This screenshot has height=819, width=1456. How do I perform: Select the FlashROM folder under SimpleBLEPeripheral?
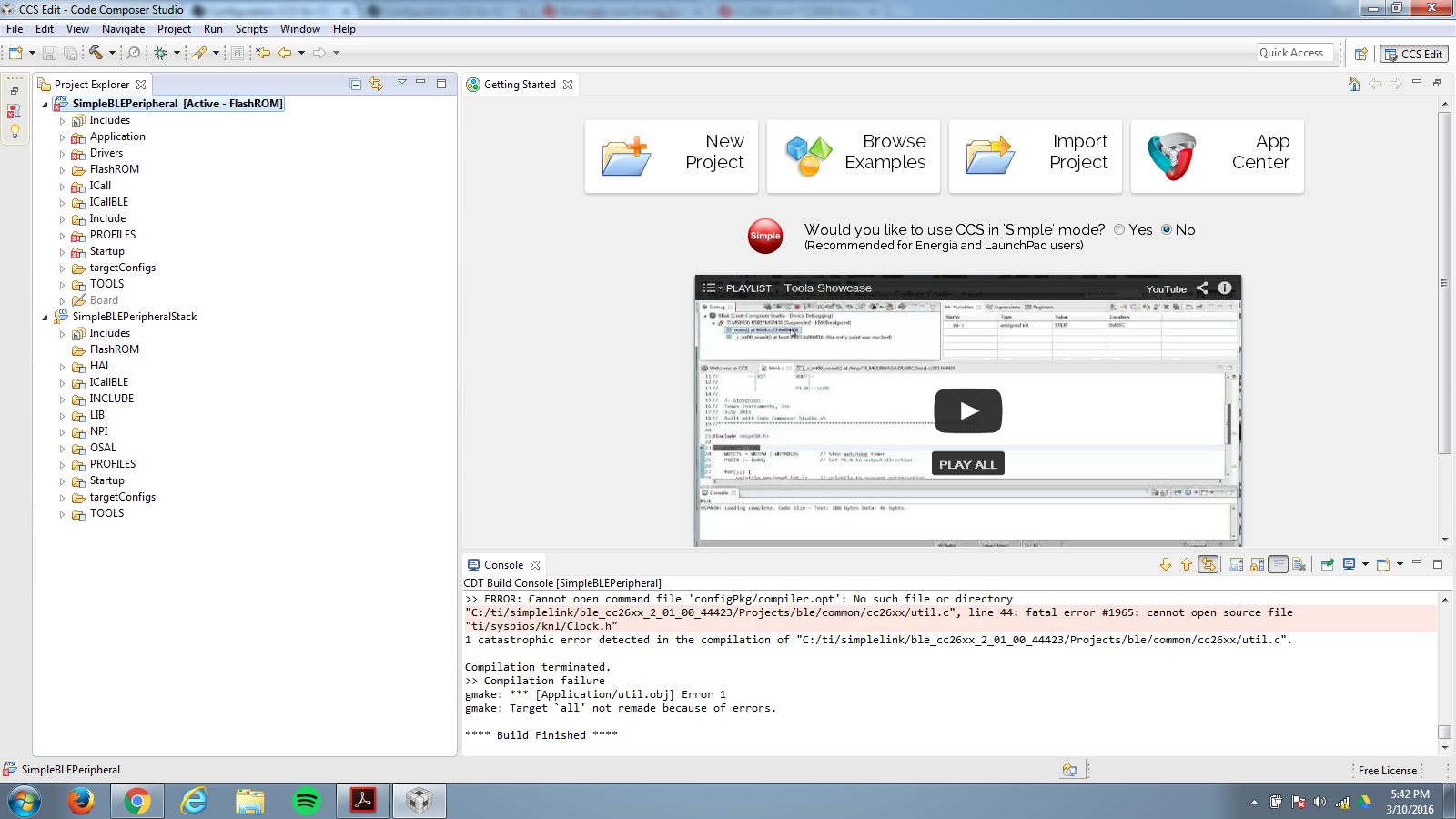[x=115, y=169]
